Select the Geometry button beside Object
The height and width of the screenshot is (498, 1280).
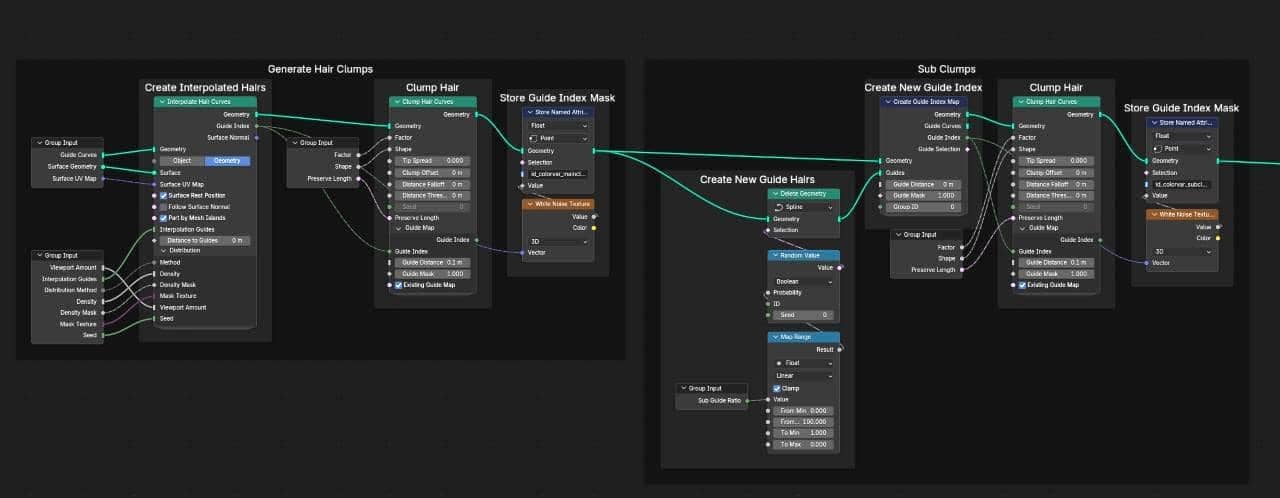227,161
